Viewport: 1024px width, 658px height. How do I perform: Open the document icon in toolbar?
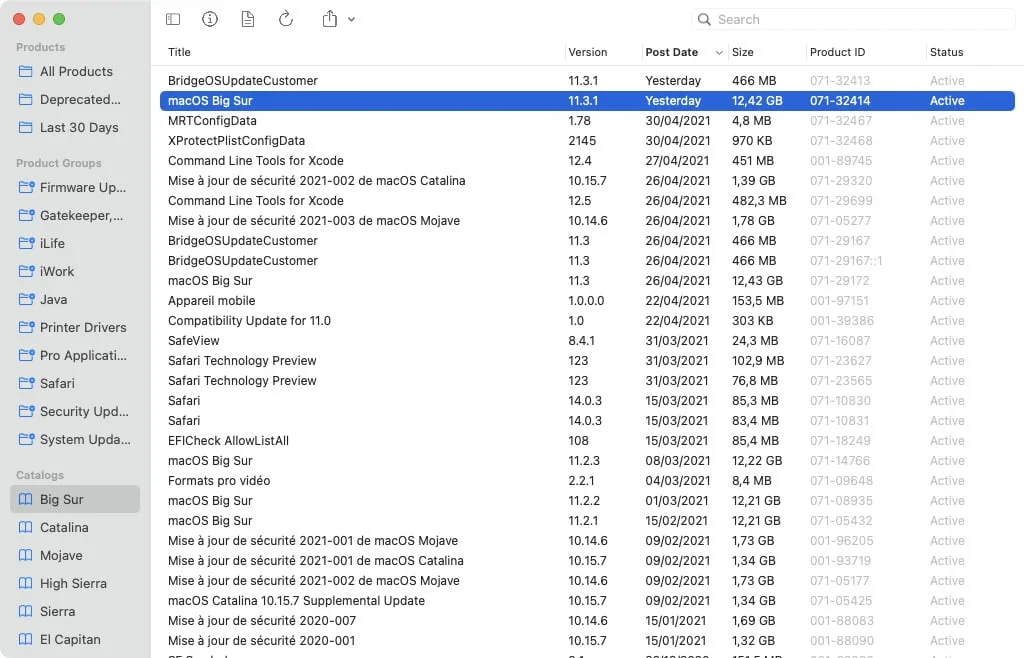(x=248, y=19)
